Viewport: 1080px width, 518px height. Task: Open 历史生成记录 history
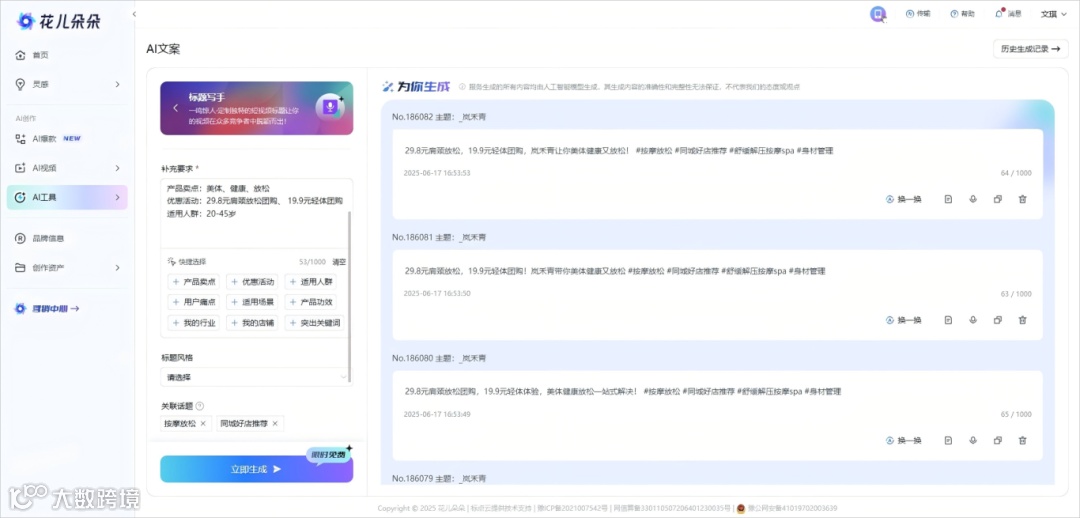tap(1030, 49)
